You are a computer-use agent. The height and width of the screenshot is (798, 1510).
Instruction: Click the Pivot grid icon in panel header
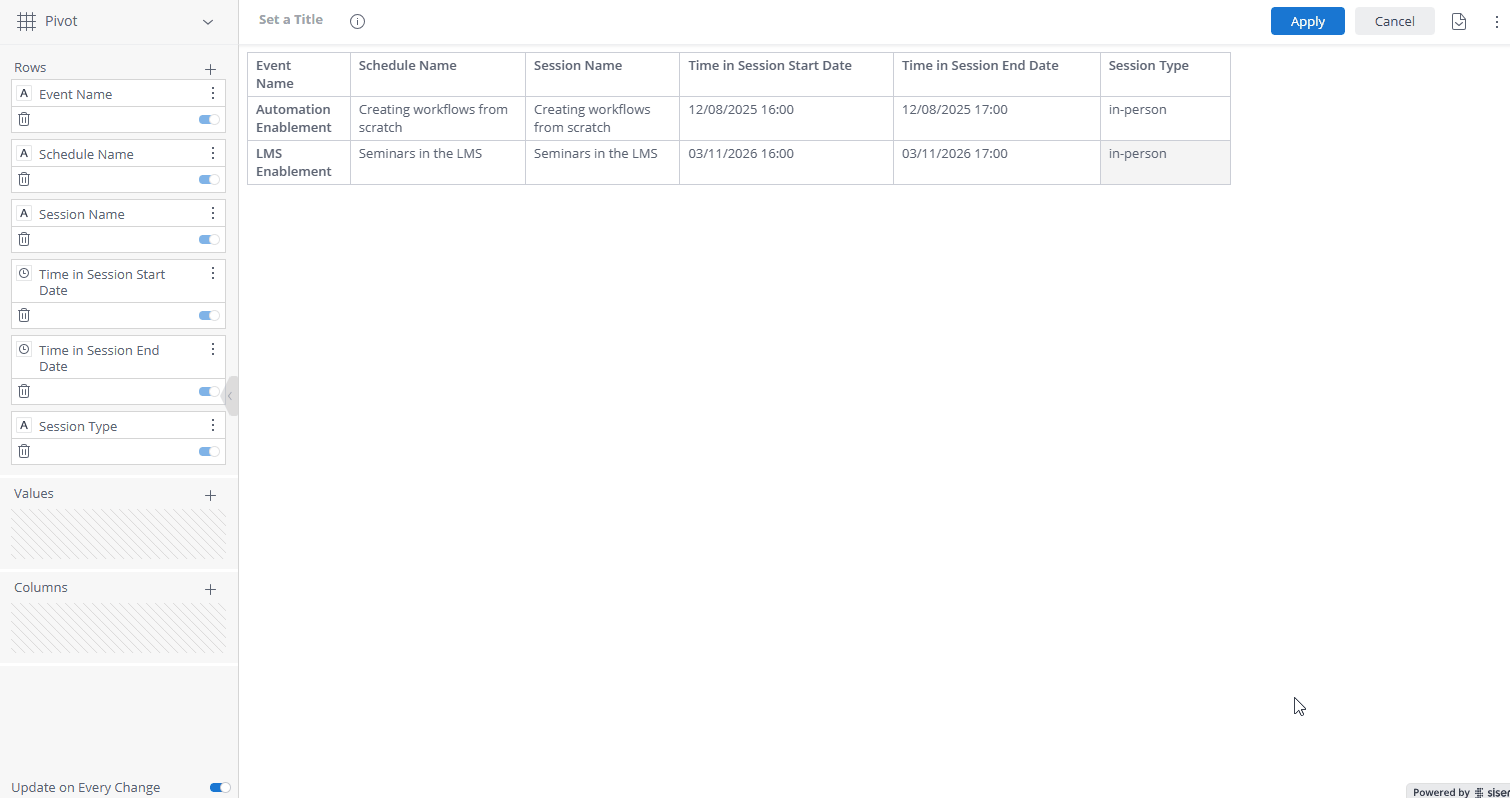[26, 20]
